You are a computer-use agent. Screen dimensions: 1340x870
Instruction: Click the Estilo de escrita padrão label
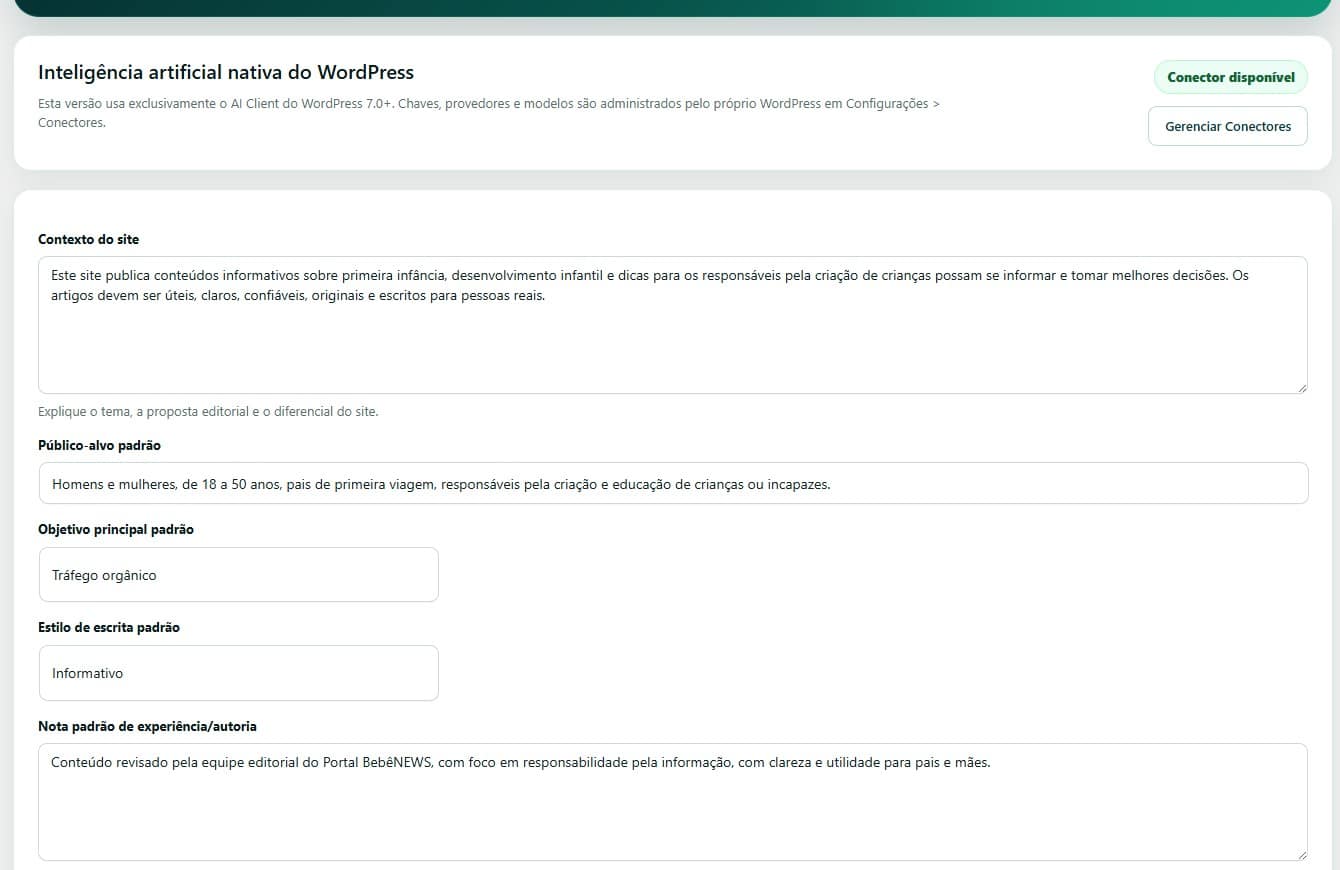pos(109,627)
